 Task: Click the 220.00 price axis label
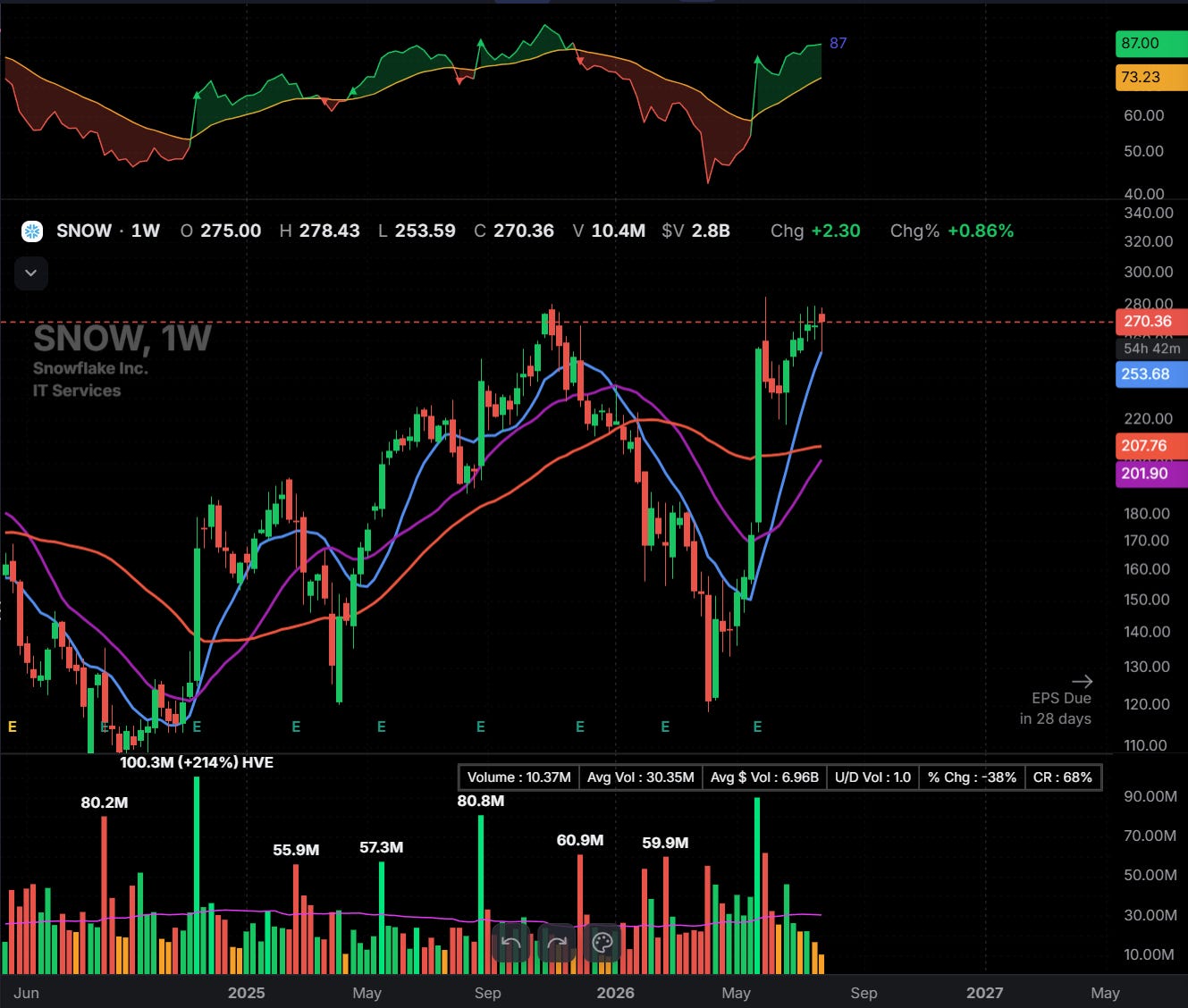tap(1149, 418)
